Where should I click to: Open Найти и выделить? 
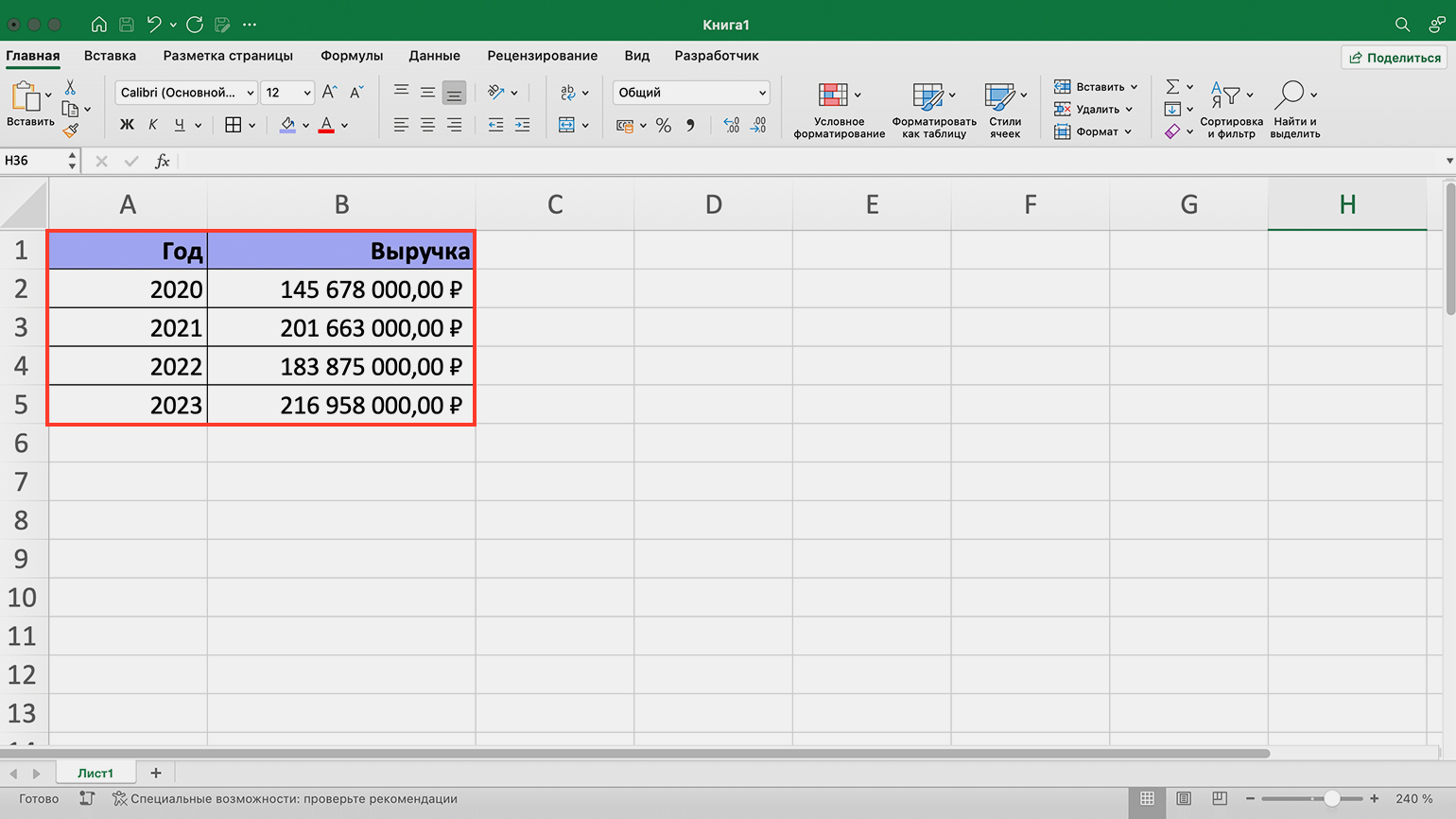pyautogui.click(x=1294, y=110)
